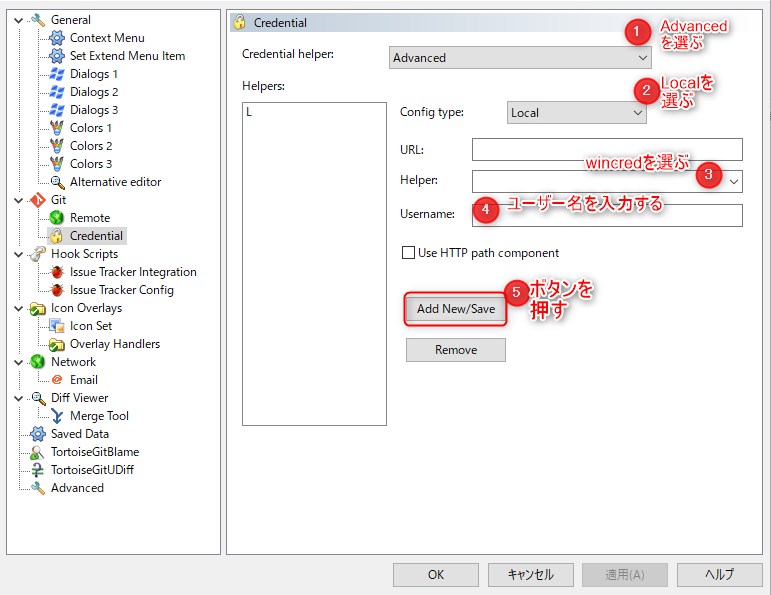
Task: Click the Remove button
Action: coord(456,350)
